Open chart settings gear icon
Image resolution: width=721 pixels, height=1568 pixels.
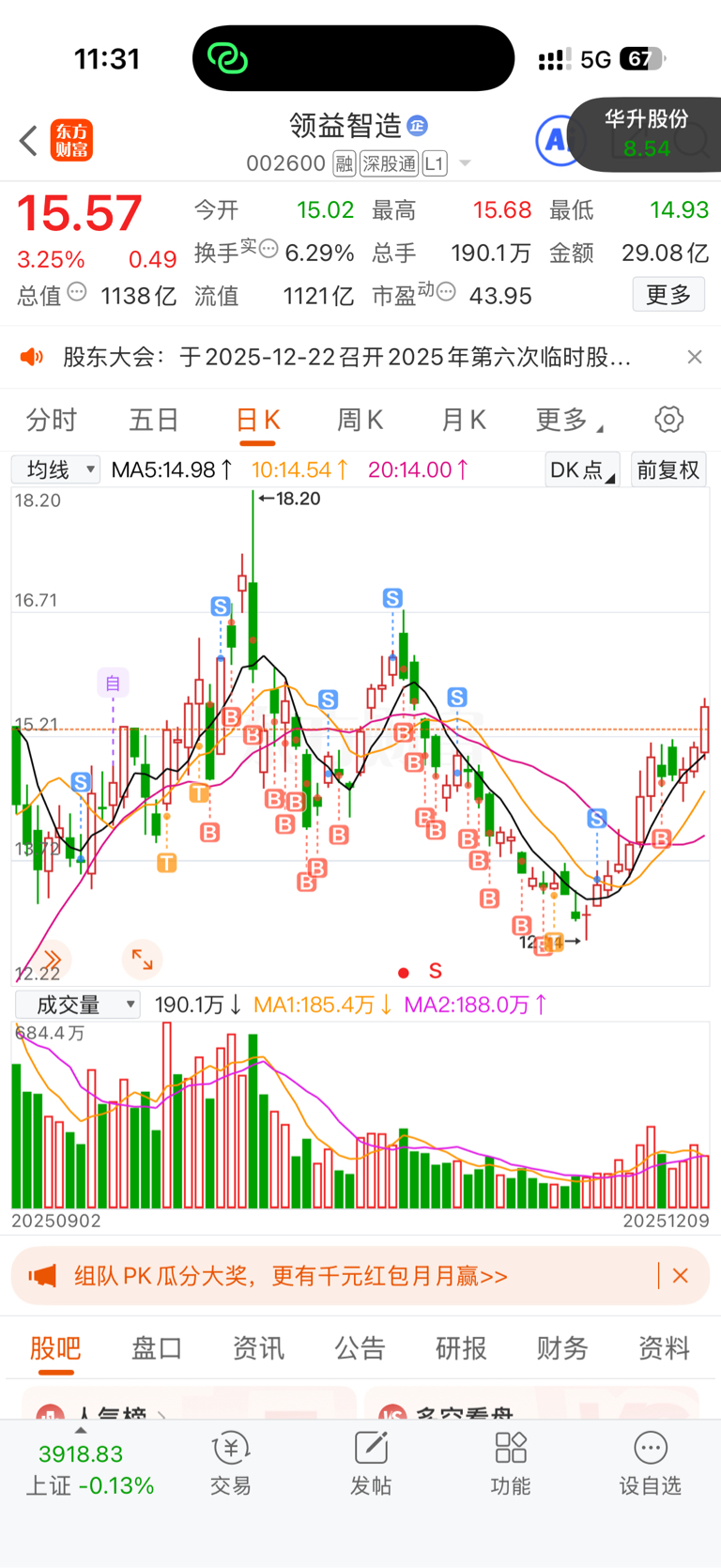tap(668, 419)
